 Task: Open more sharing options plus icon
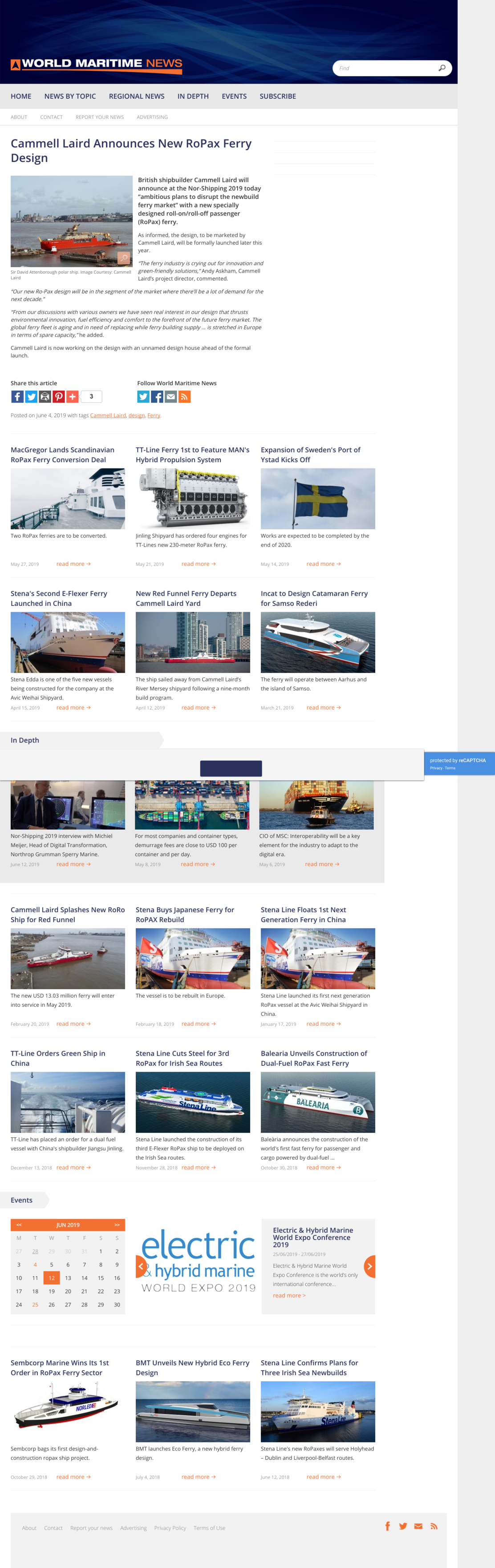coord(73,397)
